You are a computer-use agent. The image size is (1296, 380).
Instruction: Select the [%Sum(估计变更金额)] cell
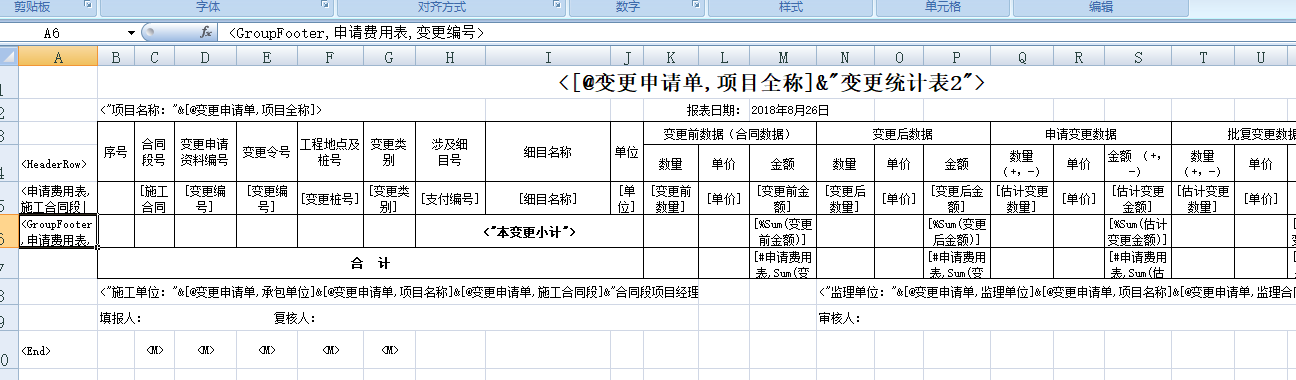(x=1138, y=231)
